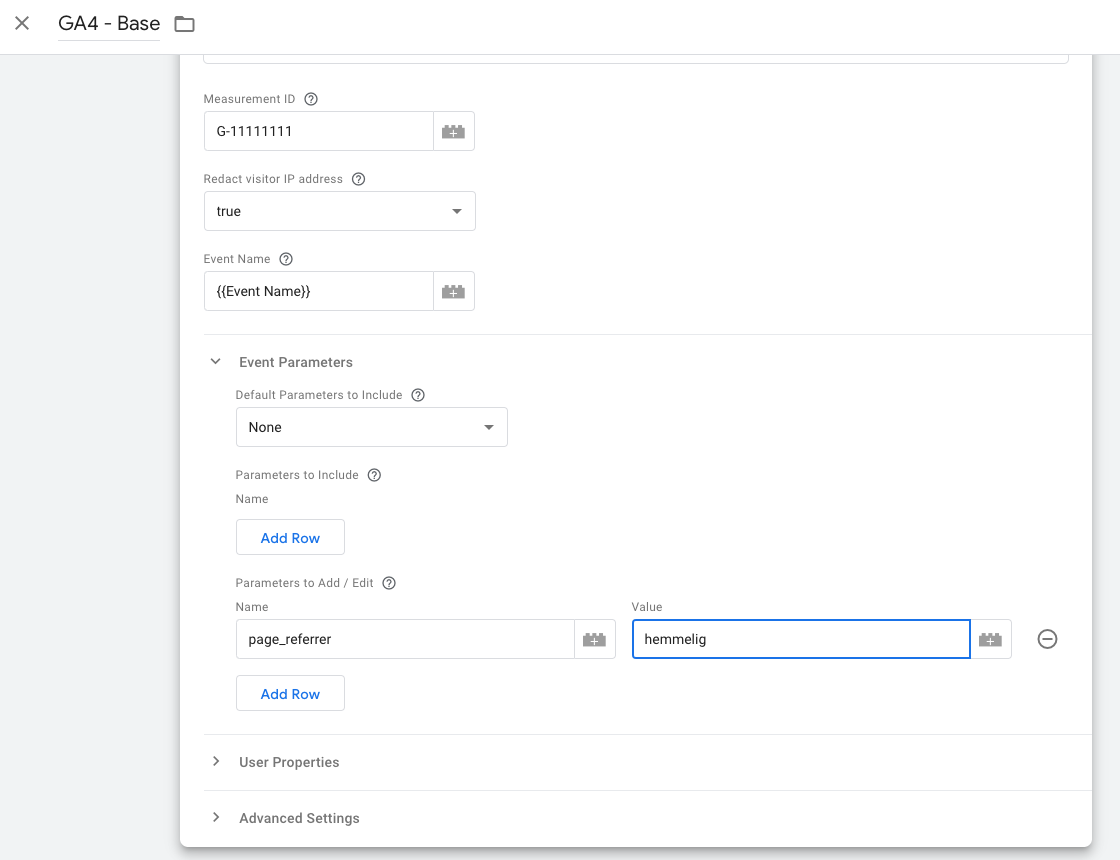Screen dimensions: 1120x860
Task: Expand the User Properties section
Action: (x=216, y=761)
